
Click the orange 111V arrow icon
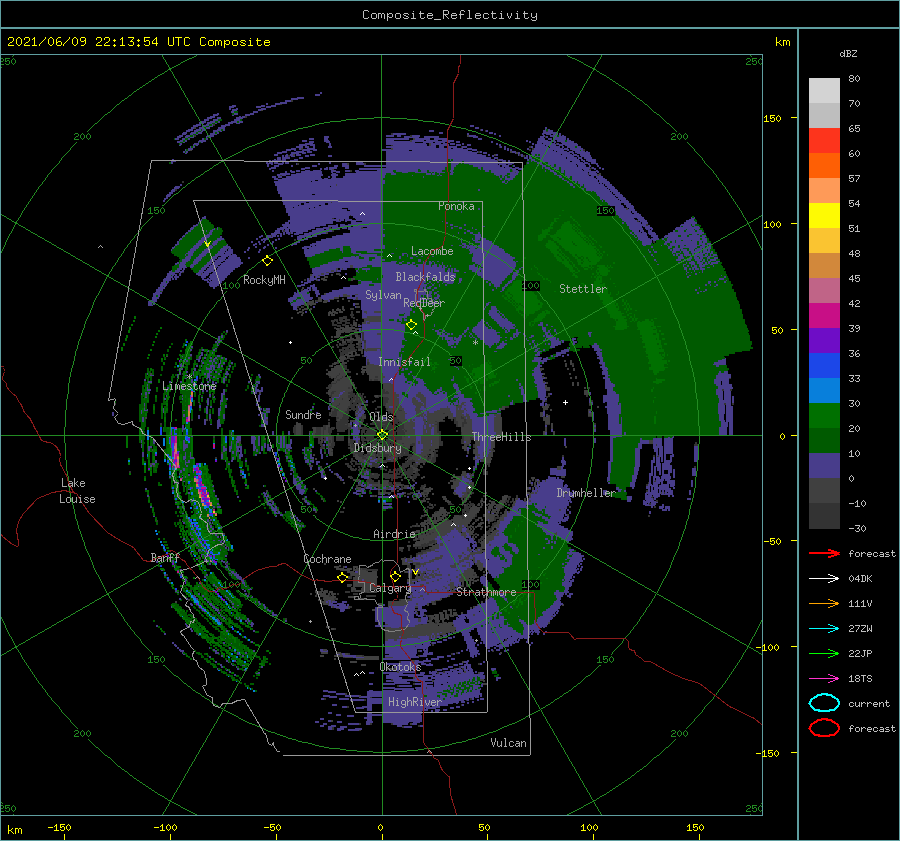(824, 603)
